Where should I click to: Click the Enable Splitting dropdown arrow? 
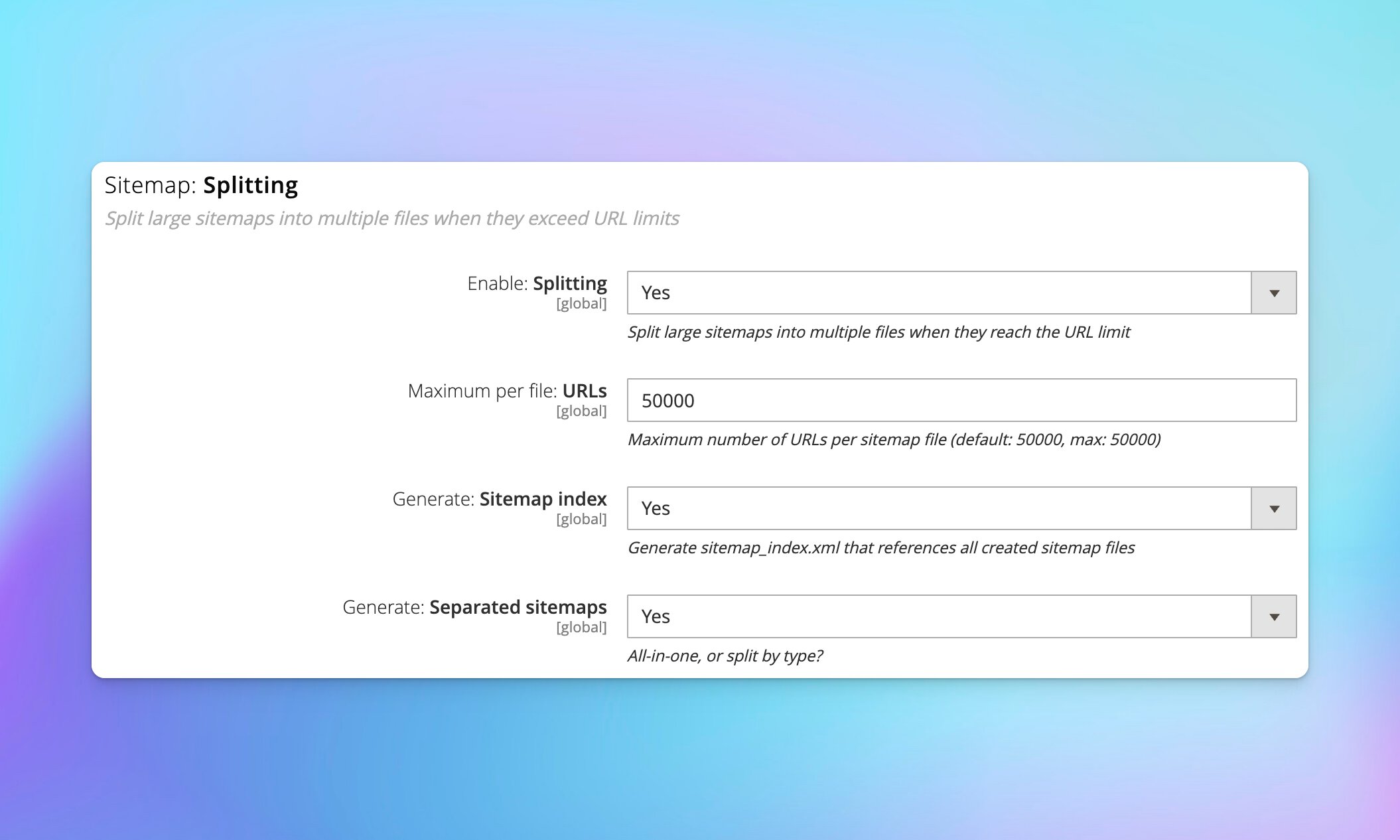[x=1273, y=293]
